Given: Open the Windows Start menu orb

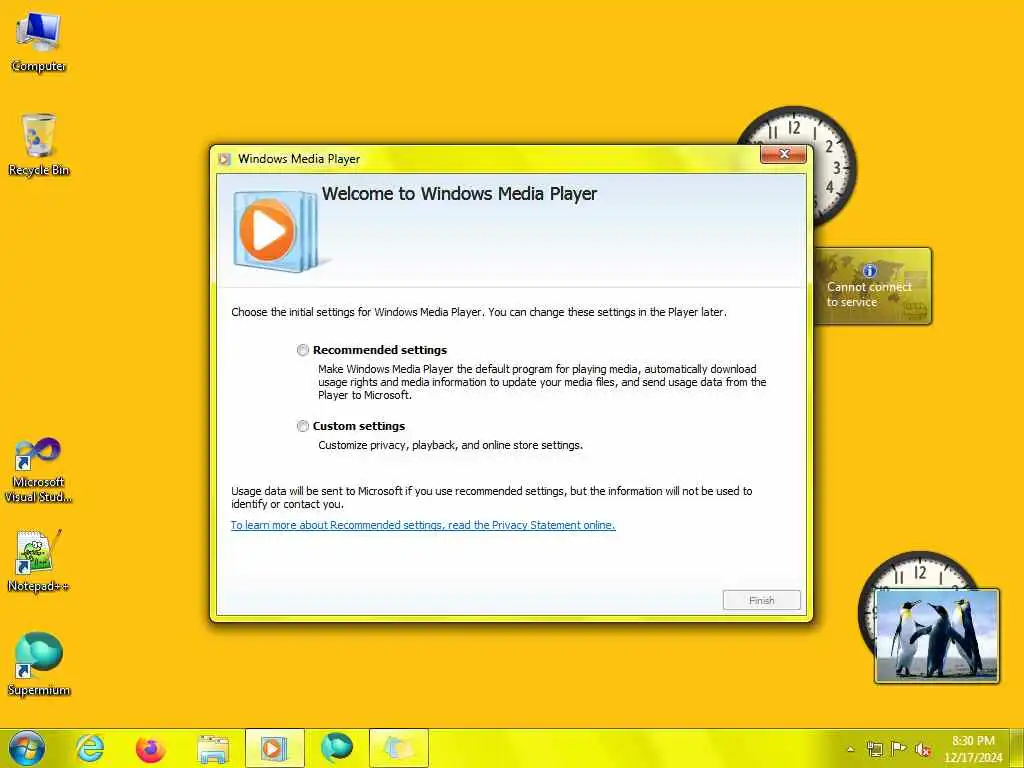Looking at the screenshot, I should click(x=27, y=748).
